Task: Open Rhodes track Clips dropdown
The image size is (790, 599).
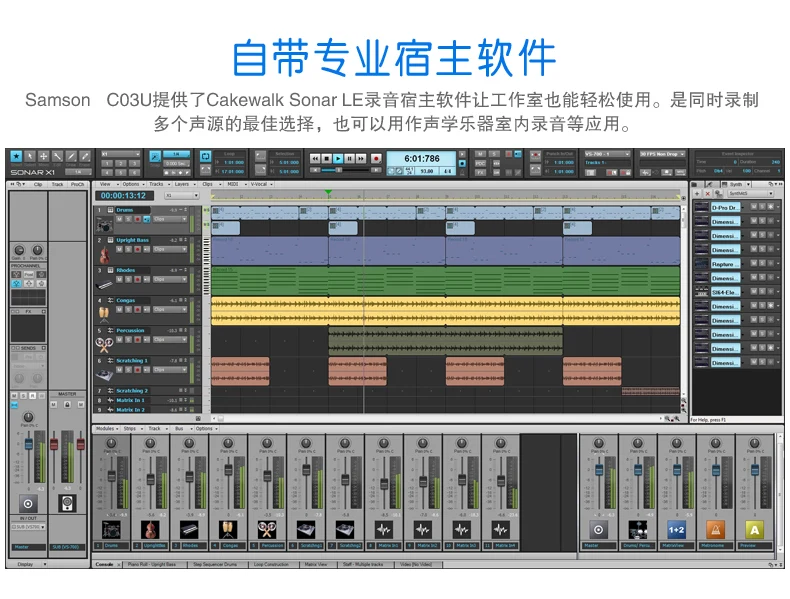Action: [170, 279]
